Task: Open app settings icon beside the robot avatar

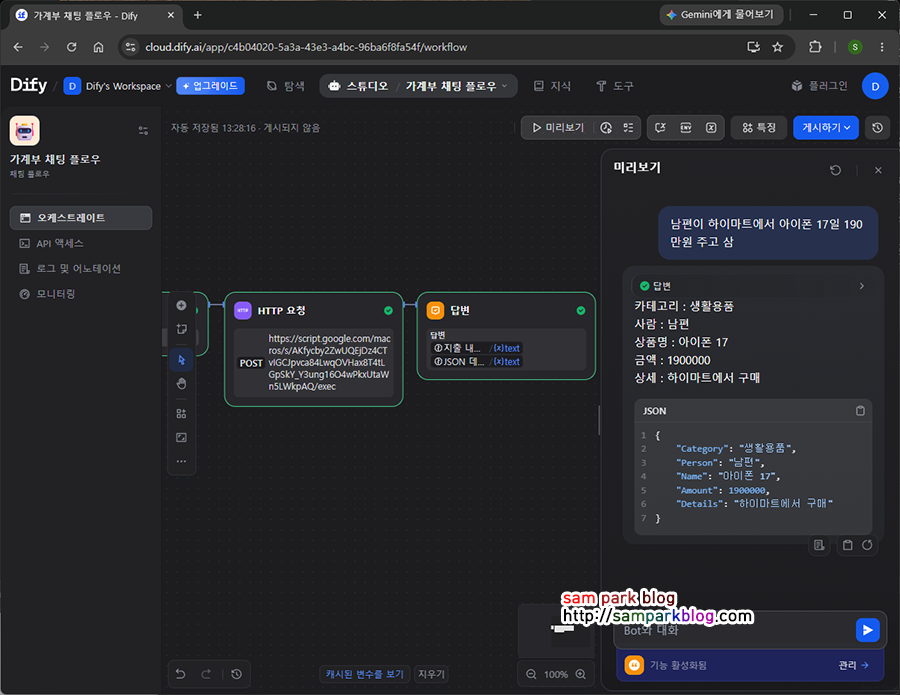Action: point(143,130)
